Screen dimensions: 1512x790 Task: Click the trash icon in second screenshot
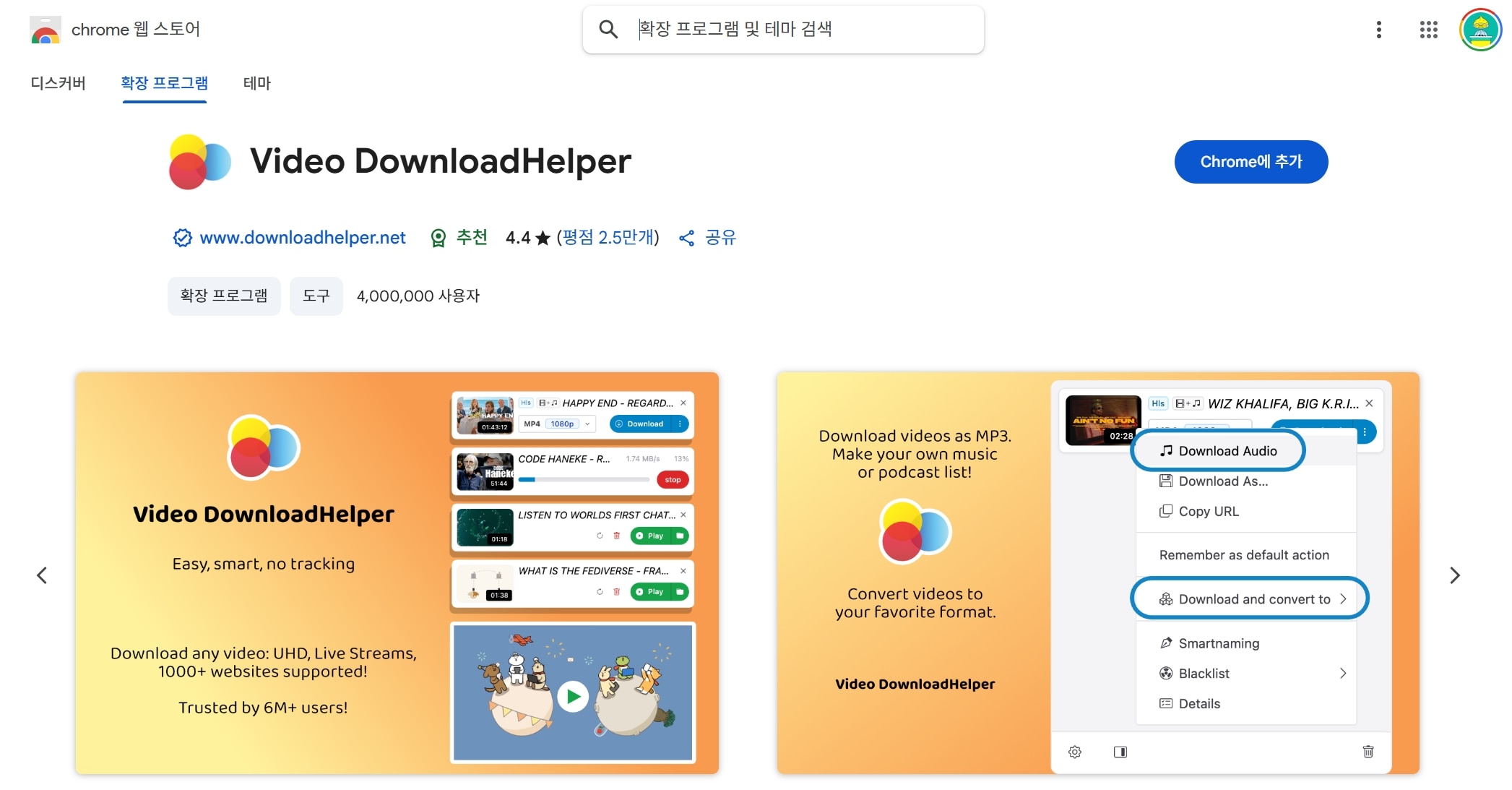[1368, 752]
